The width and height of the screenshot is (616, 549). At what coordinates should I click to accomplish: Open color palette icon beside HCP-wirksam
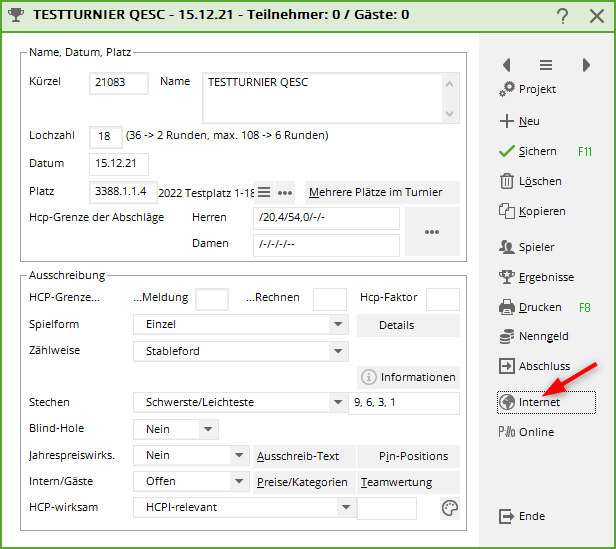449,508
